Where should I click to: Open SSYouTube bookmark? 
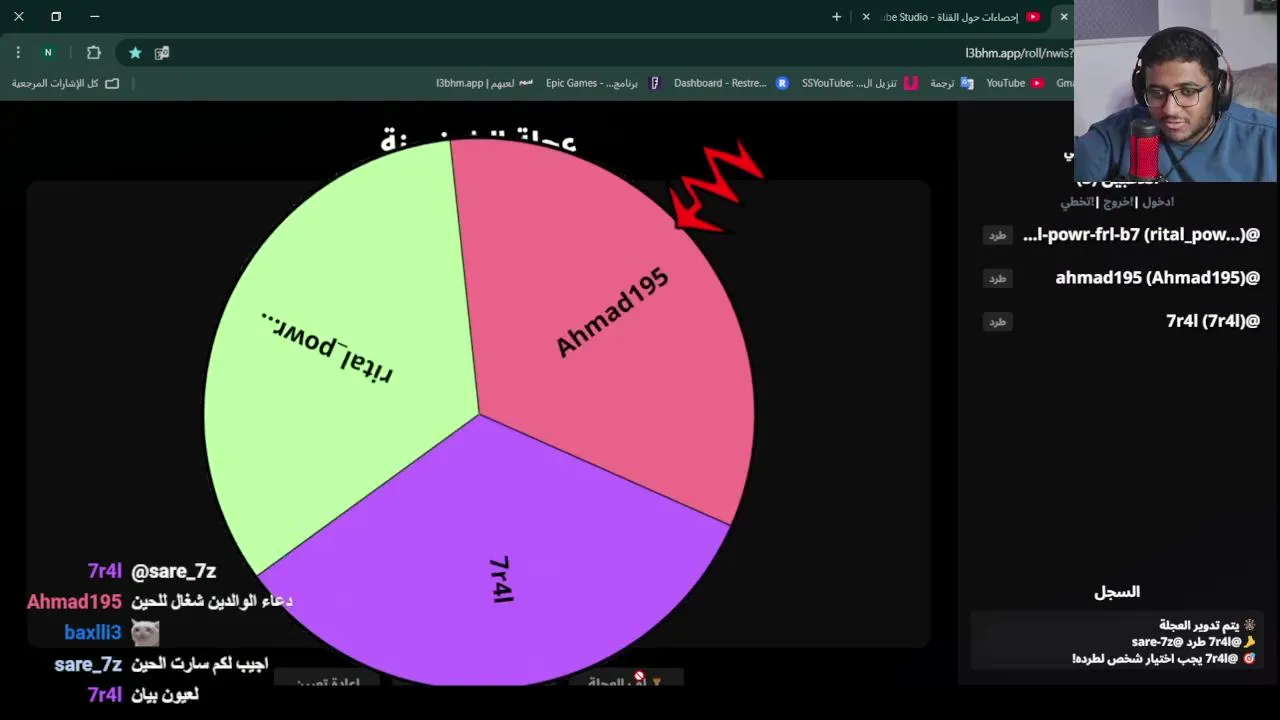coord(859,83)
